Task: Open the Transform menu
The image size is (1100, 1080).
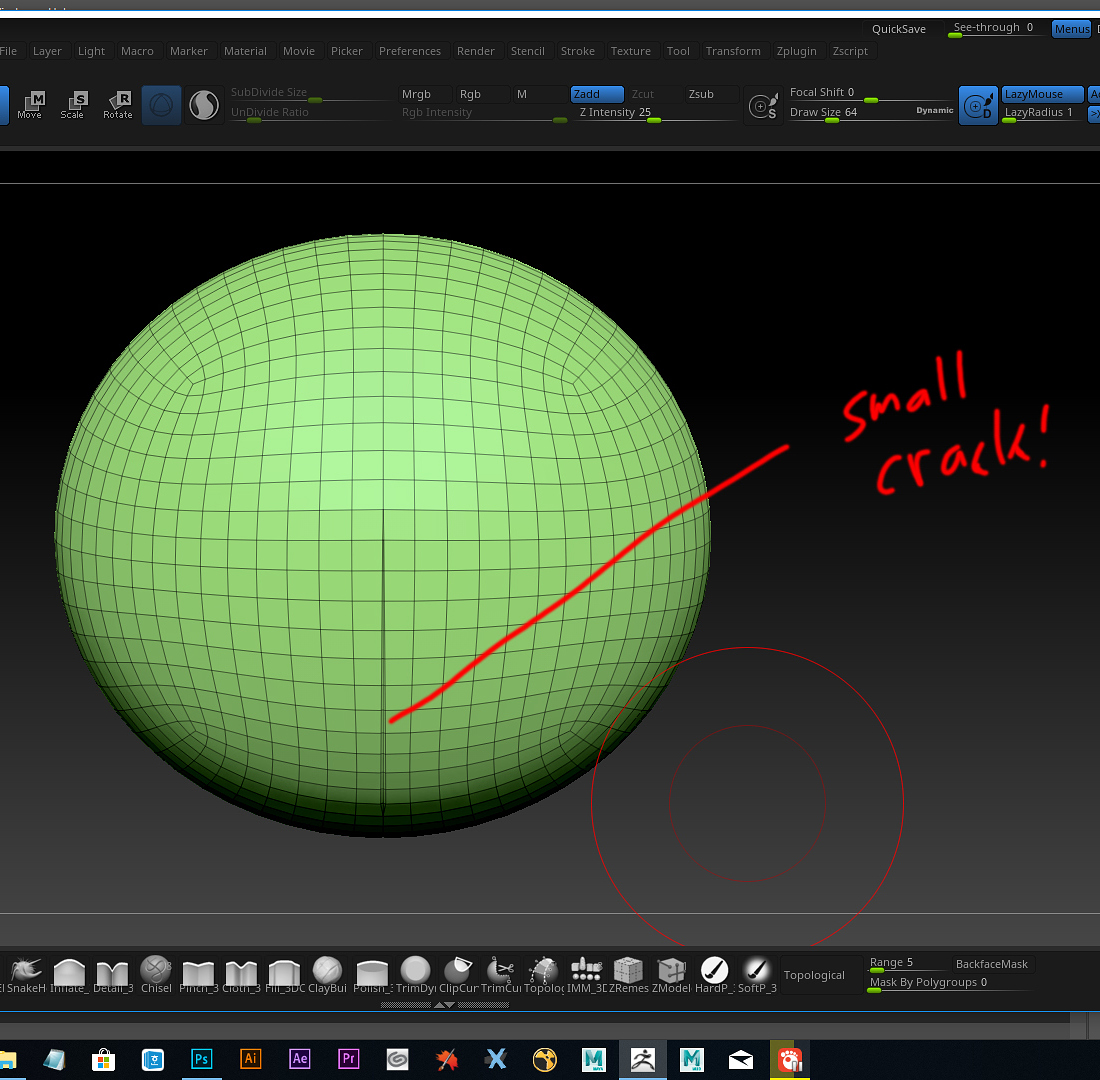Action: [733, 51]
